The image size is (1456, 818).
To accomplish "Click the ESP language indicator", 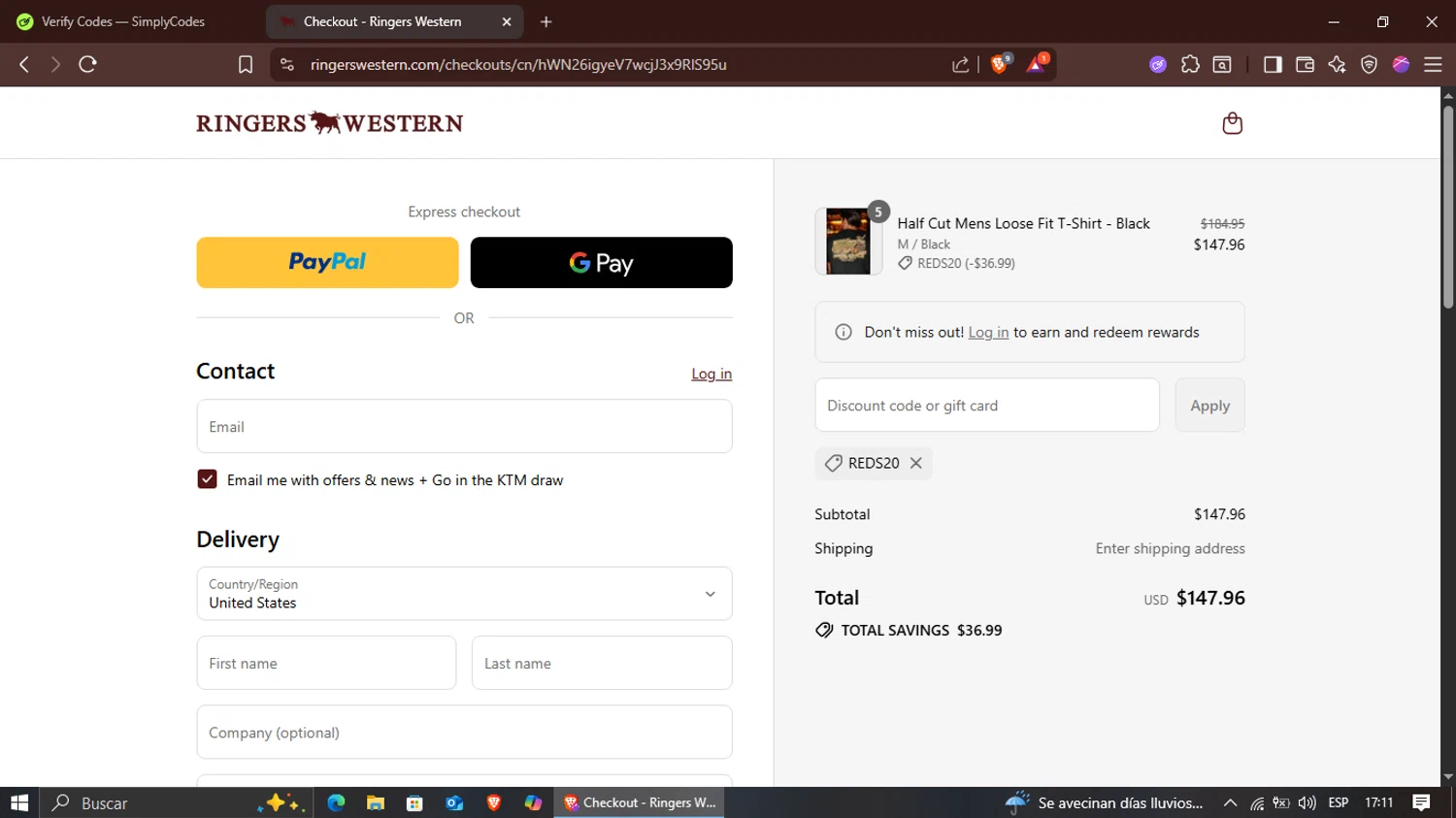I will pyautogui.click(x=1339, y=802).
